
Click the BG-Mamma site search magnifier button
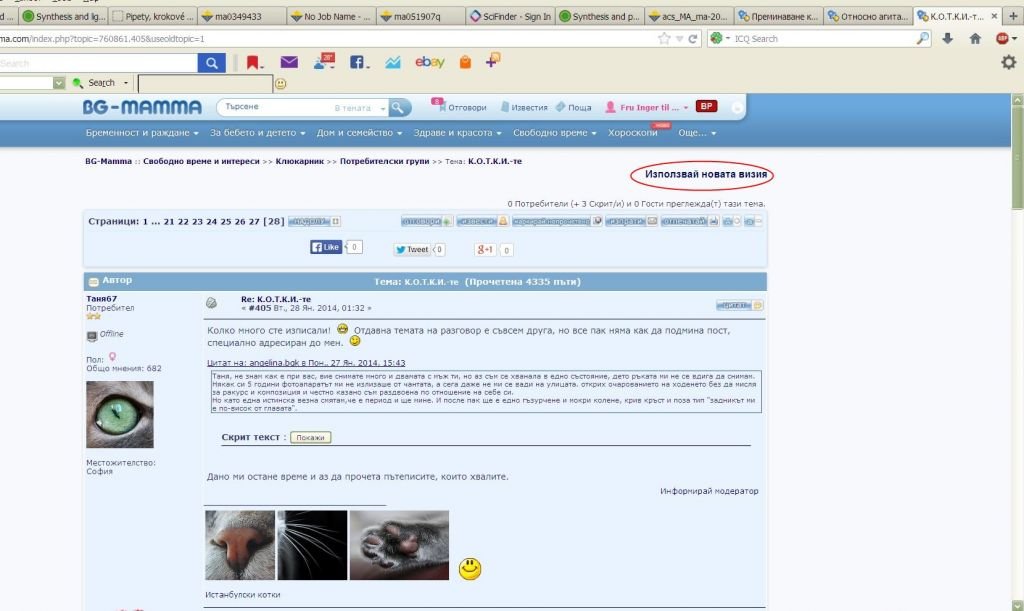pyautogui.click(x=399, y=107)
